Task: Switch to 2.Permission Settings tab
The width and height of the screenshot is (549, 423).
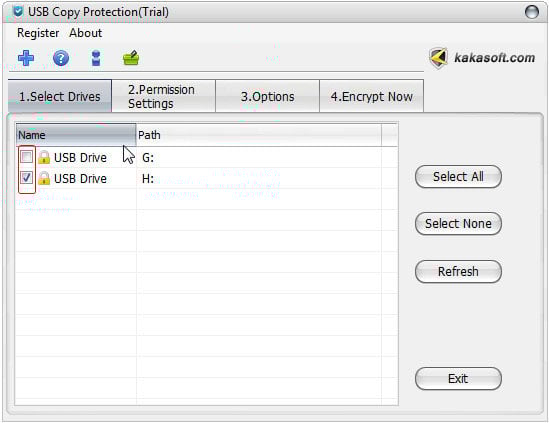Action: click(x=164, y=96)
